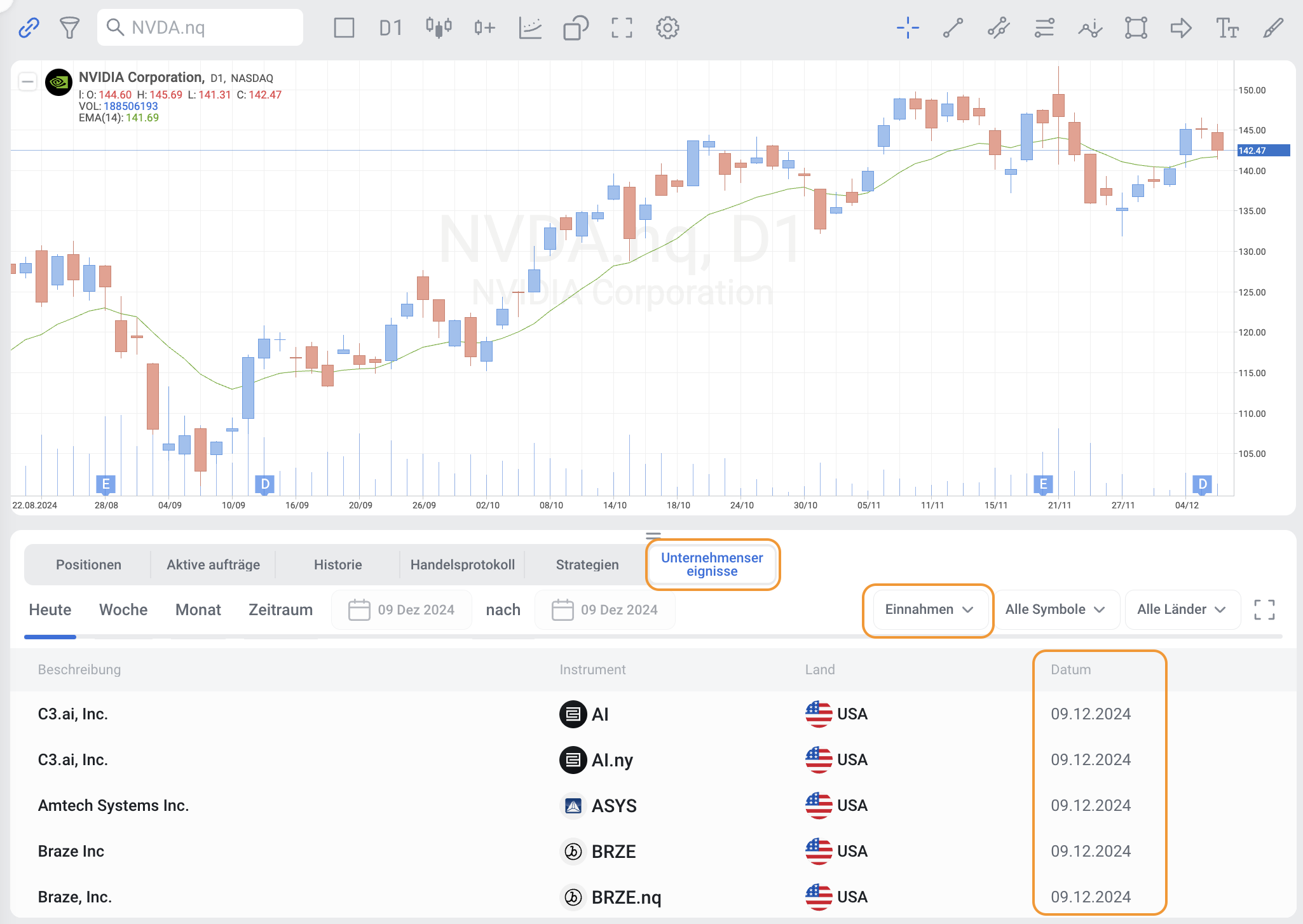1303x924 pixels.
Task: Click the D1 timeframe selector
Action: pyautogui.click(x=390, y=27)
